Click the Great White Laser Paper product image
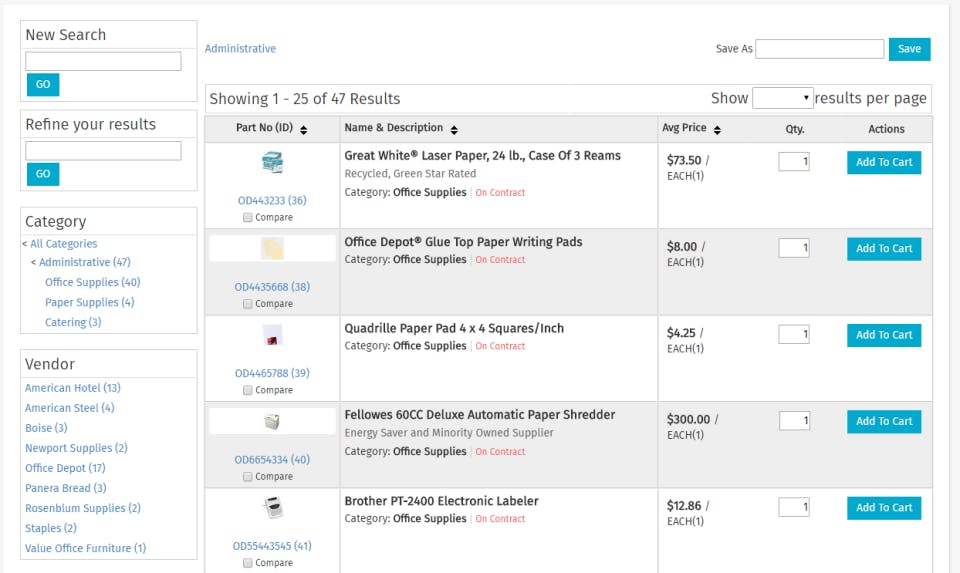This screenshot has height=573, width=960. point(272,162)
